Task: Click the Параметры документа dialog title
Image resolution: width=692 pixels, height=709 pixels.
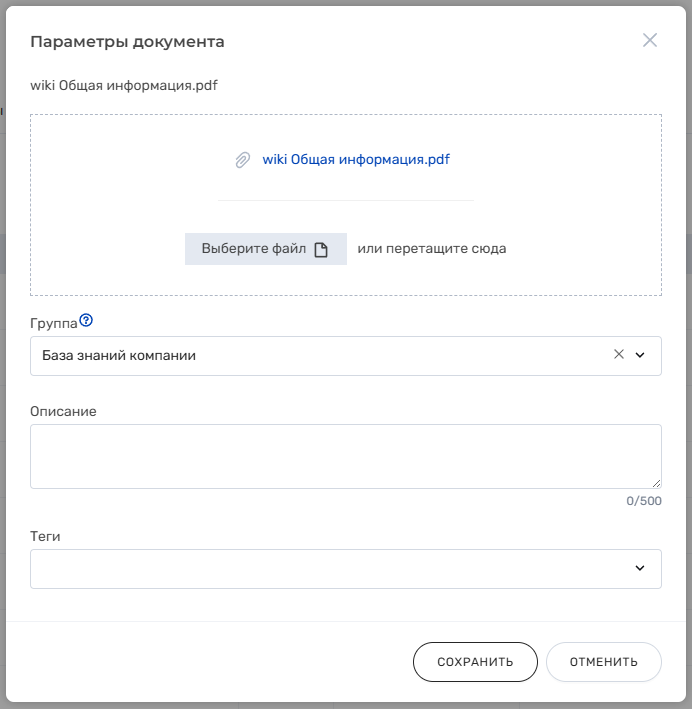Action: pos(127,42)
